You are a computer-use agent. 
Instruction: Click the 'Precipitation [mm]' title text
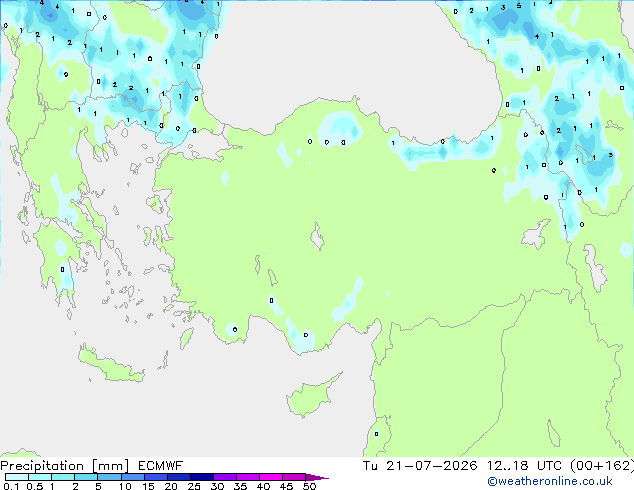[64, 466]
